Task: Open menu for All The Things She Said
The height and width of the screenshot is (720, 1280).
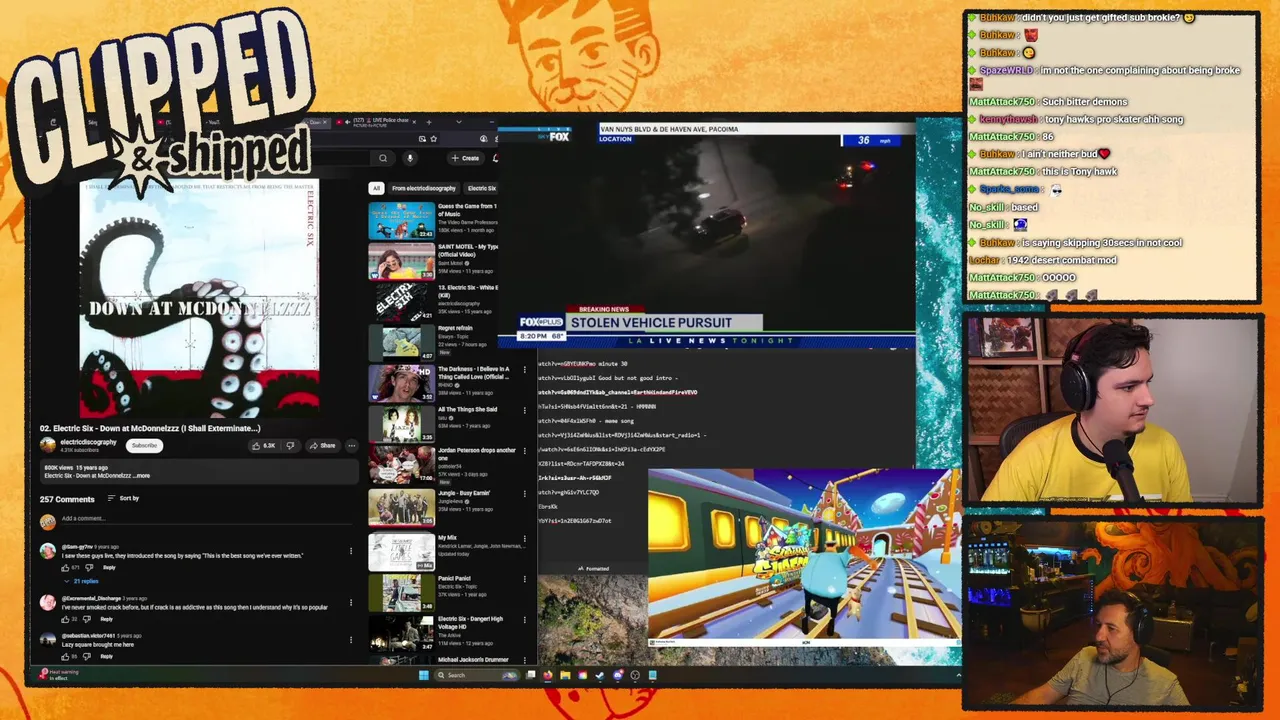Action: 525,412
